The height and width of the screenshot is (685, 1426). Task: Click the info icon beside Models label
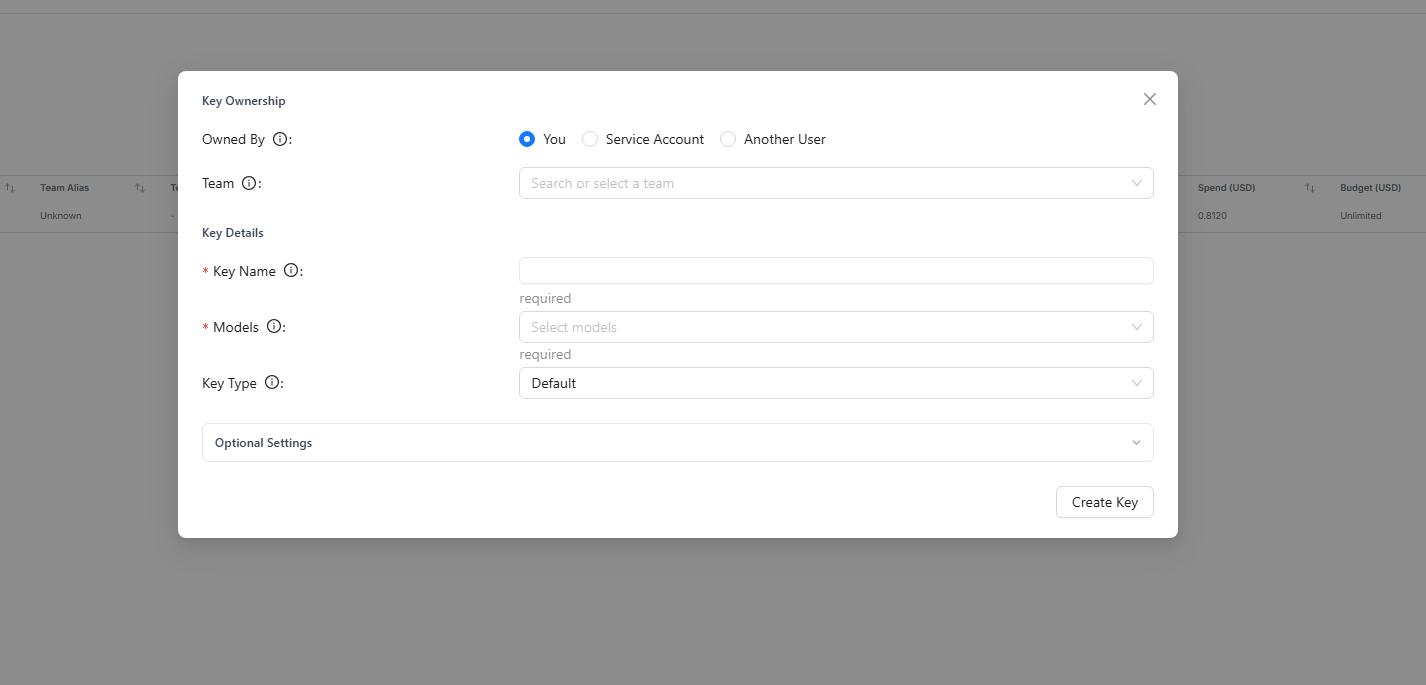[274, 327]
